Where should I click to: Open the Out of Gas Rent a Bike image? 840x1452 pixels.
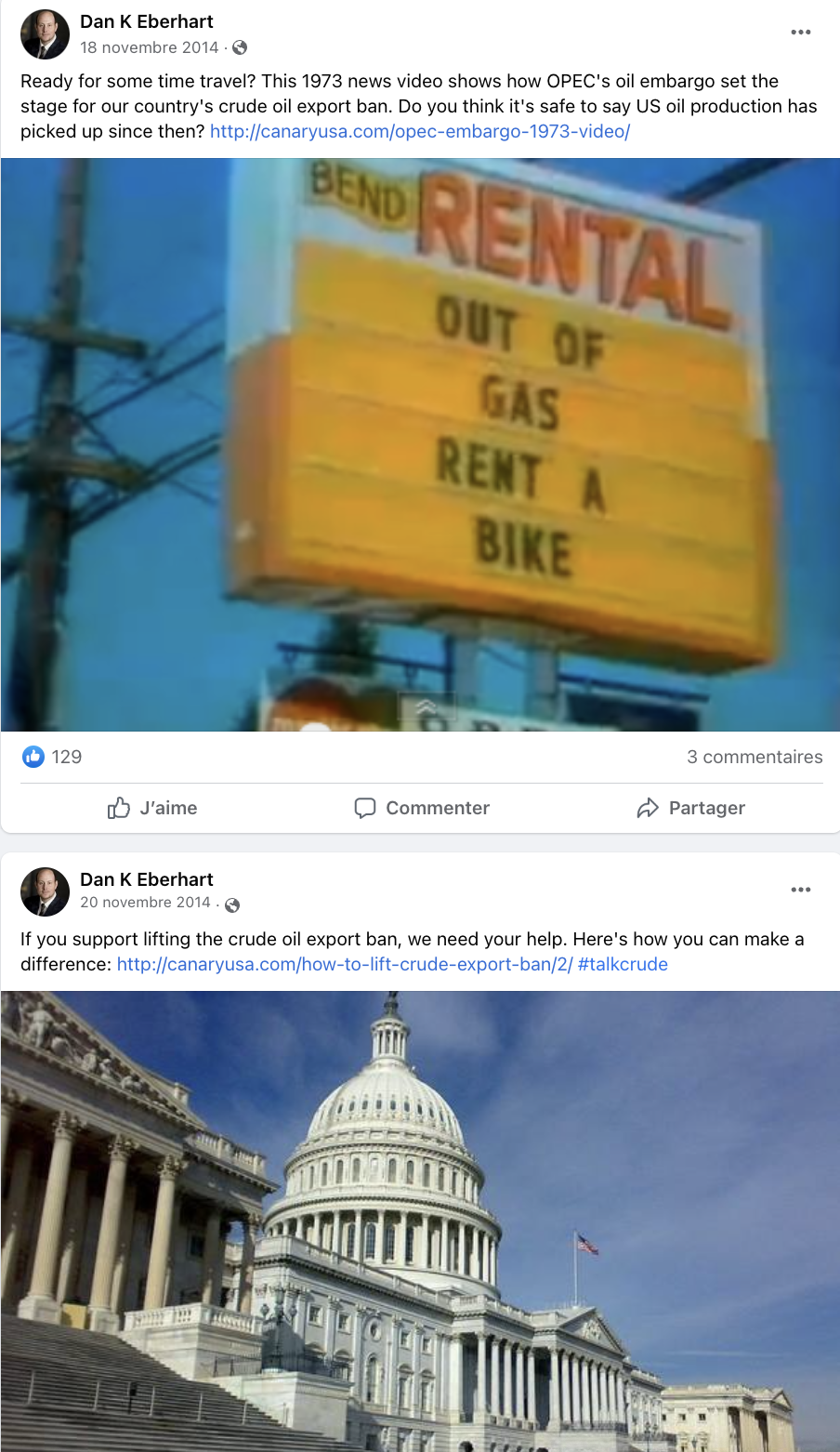pos(420,444)
